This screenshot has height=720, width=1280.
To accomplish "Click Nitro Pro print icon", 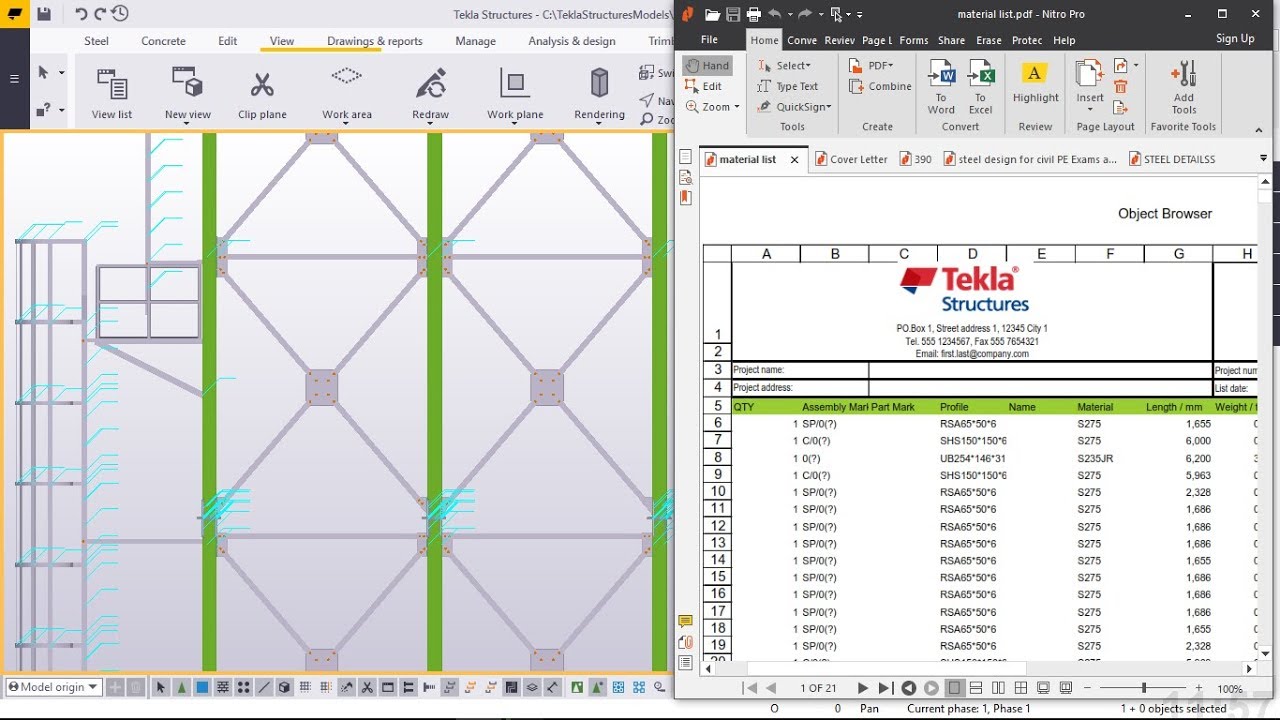I will (x=754, y=14).
